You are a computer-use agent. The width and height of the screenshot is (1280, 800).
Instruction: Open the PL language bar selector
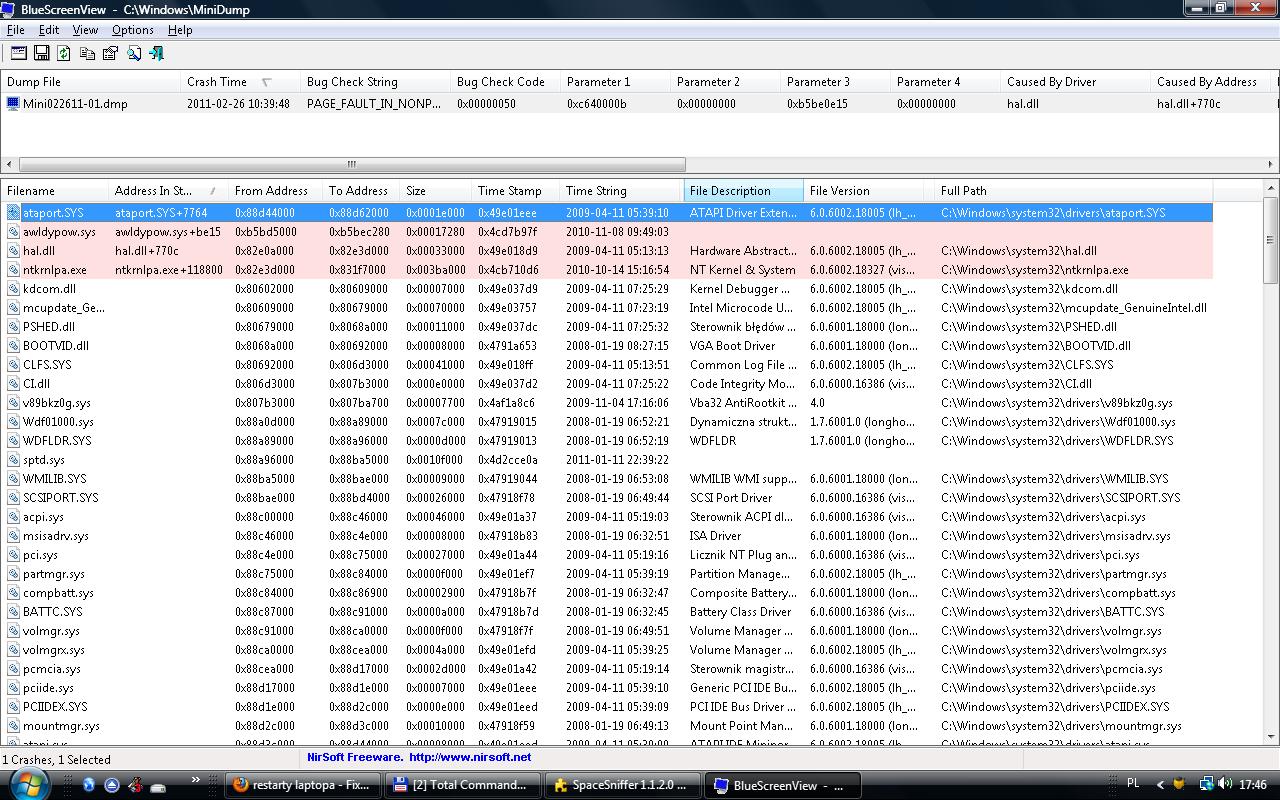[1134, 785]
